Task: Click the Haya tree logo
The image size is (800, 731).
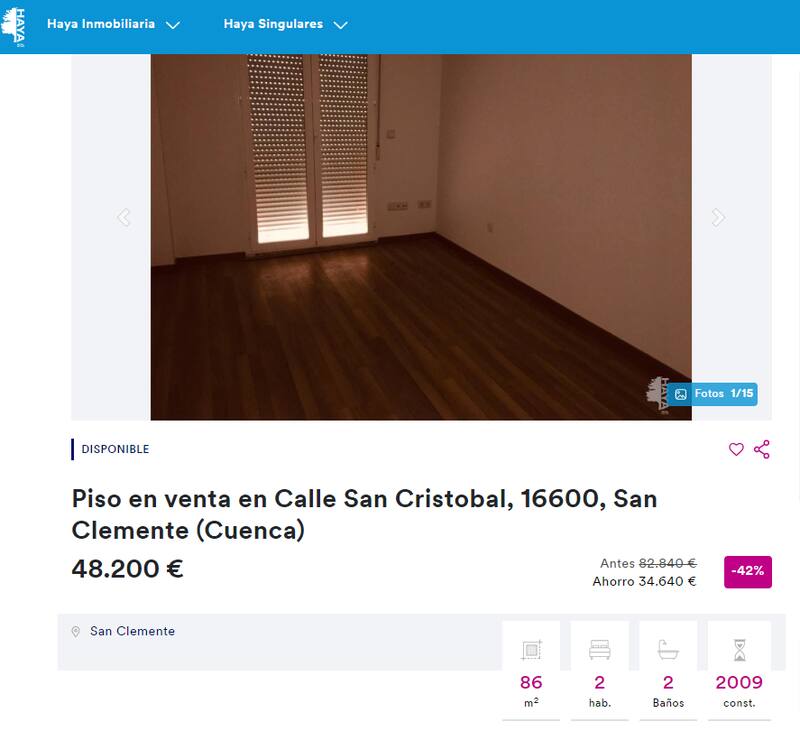Action: click(x=13, y=27)
